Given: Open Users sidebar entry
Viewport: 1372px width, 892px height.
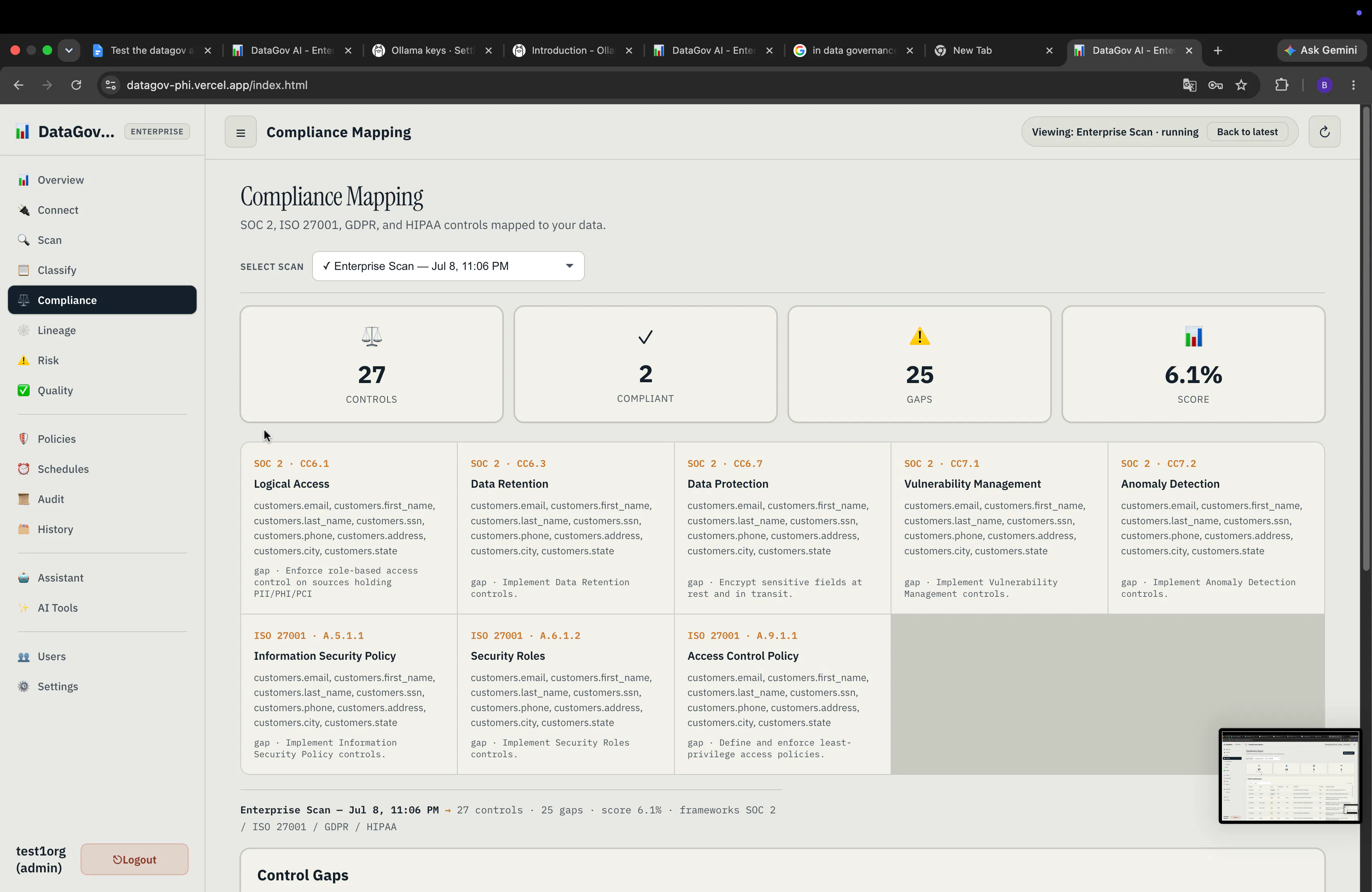Looking at the screenshot, I should [102, 656].
